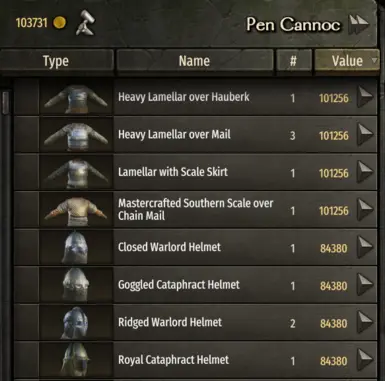
Task: Sort by item count # column
Action: pyautogui.click(x=293, y=61)
